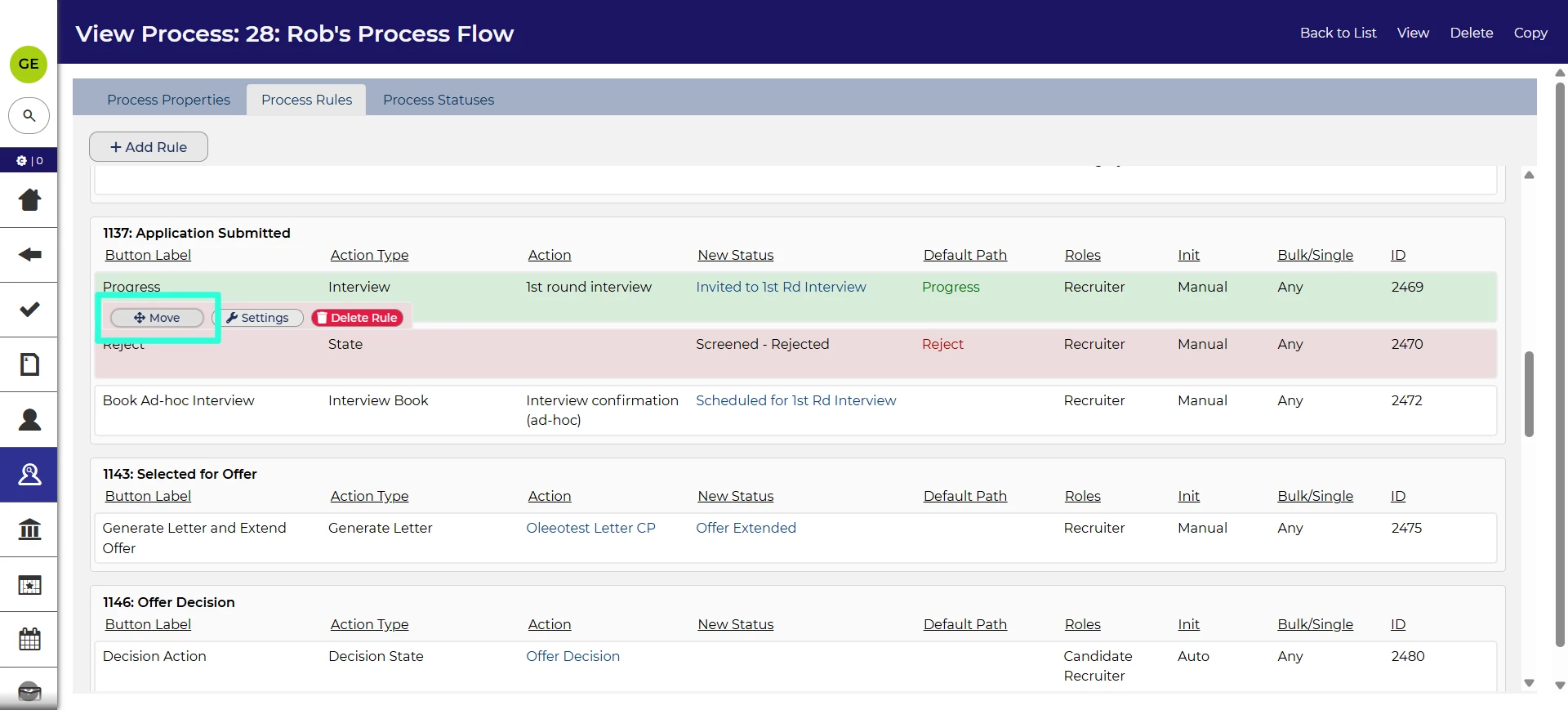Click the Add Rule button
This screenshot has width=1568, height=710.
[149, 147]
